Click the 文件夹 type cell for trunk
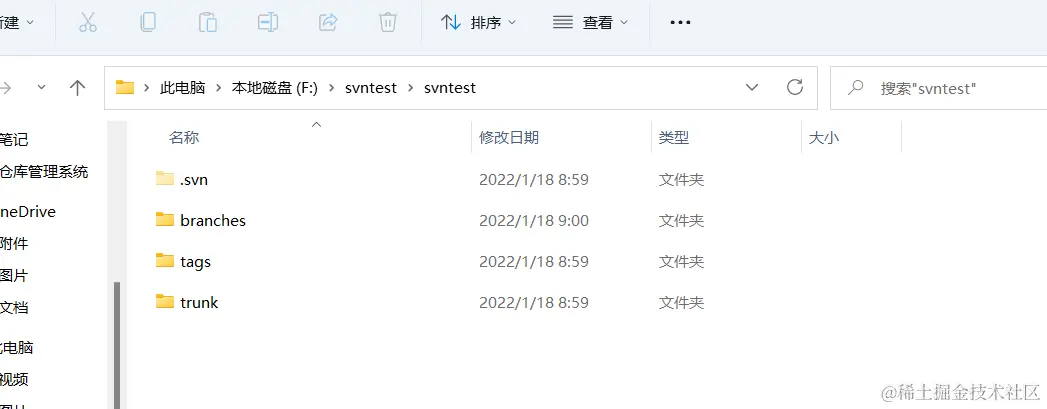The width and height of the screenshot is (1047, 409). (x=681, y=303)
